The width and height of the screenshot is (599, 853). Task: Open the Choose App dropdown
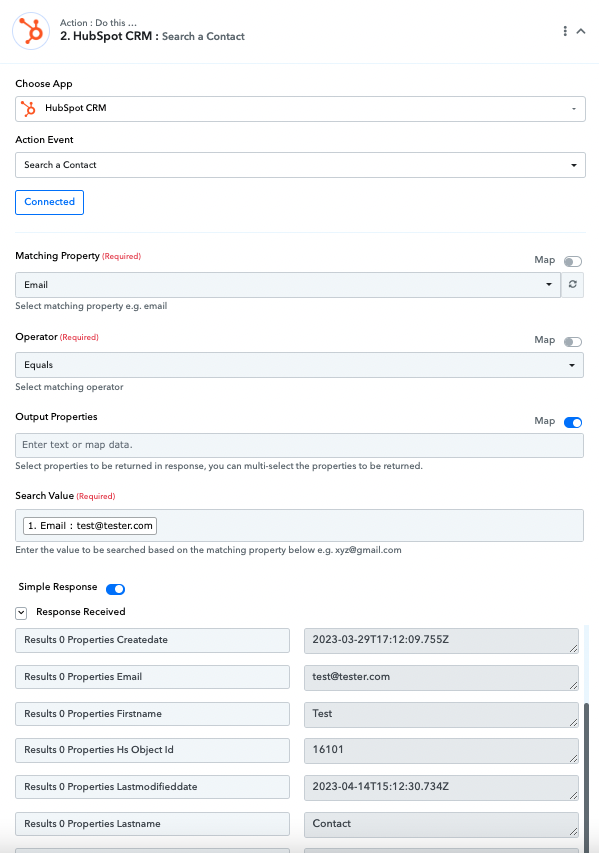[300, 109]
